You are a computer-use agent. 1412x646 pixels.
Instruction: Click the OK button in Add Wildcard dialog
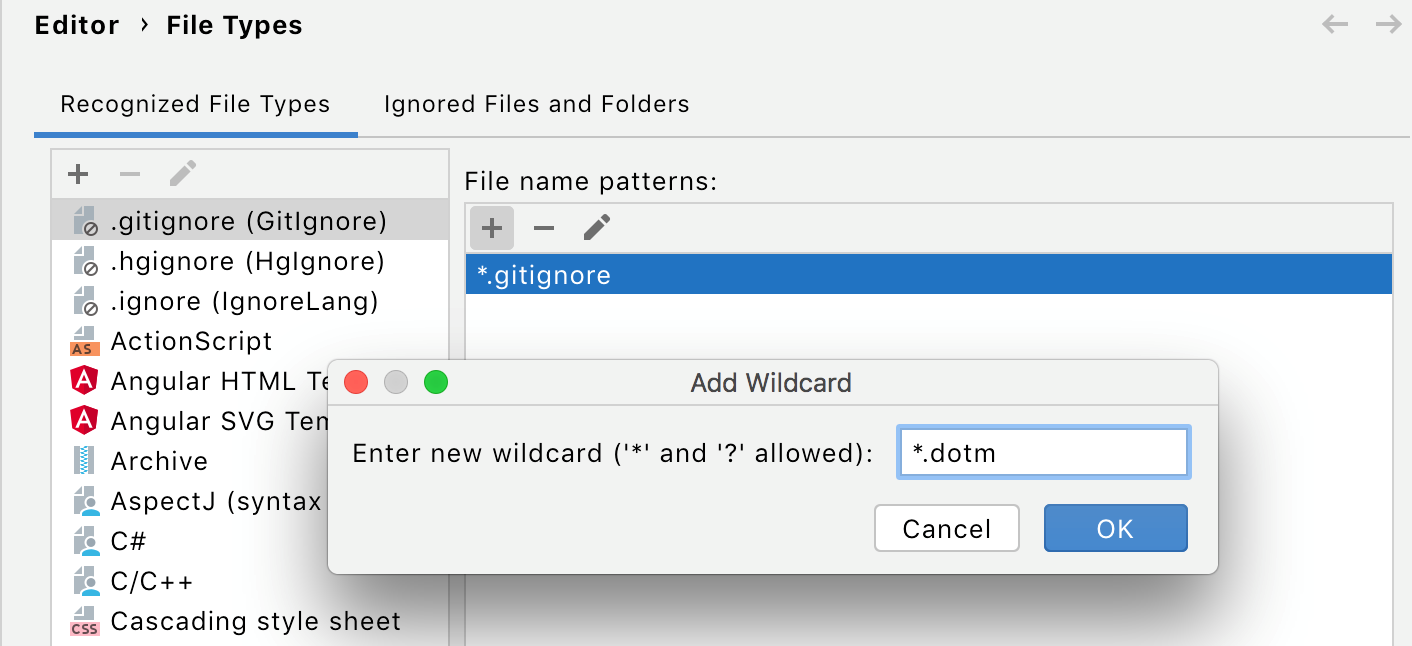pyautogui.click(x=1115, y=528)
